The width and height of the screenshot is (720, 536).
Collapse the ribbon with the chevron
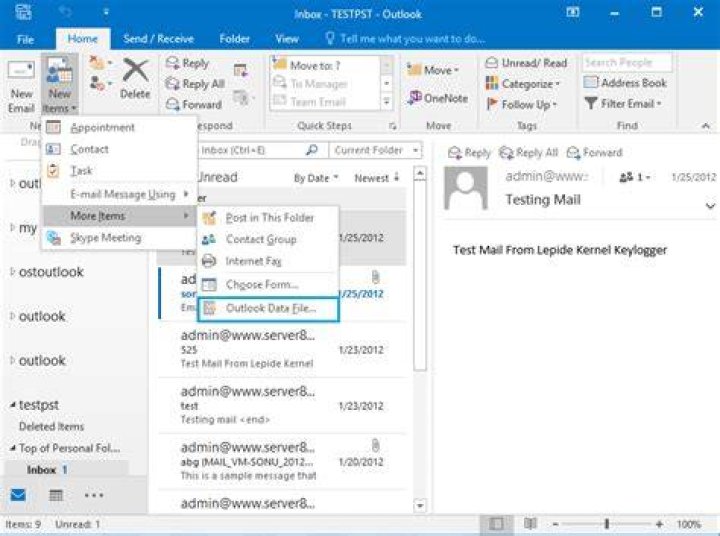(x=706, y=125)
